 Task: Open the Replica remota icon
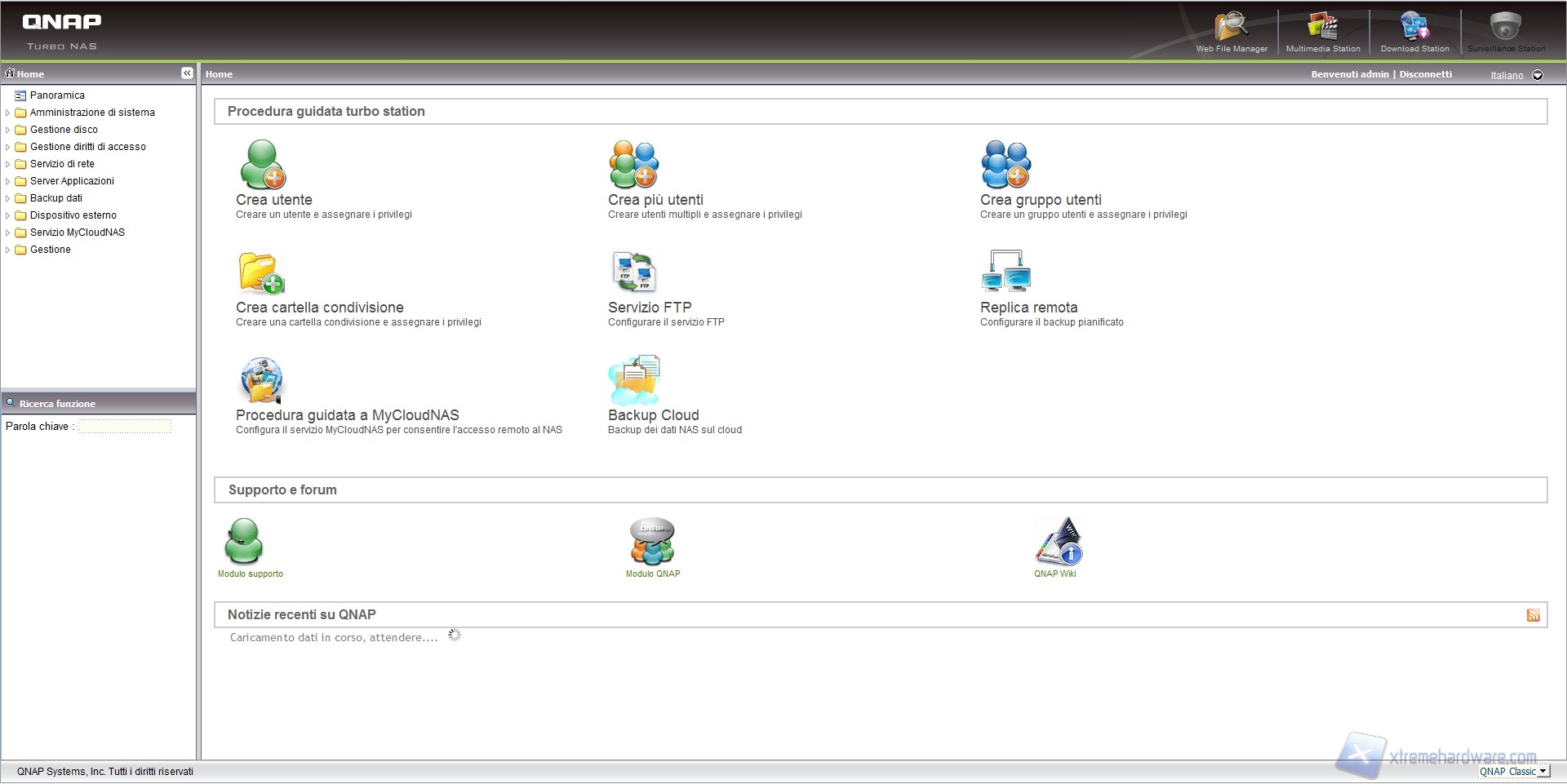(x=1005, y=272)
